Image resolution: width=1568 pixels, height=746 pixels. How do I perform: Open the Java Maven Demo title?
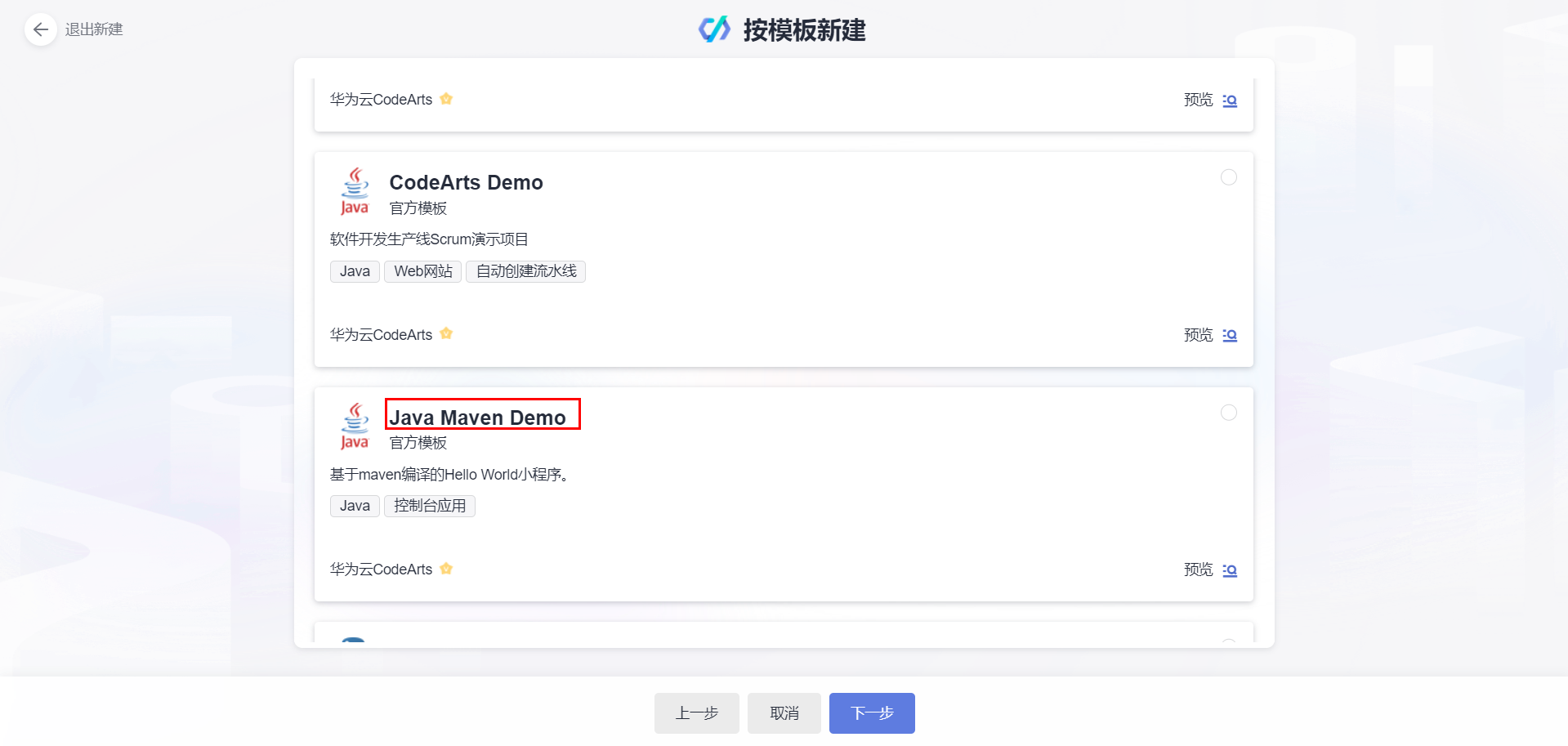click(477, 418)
